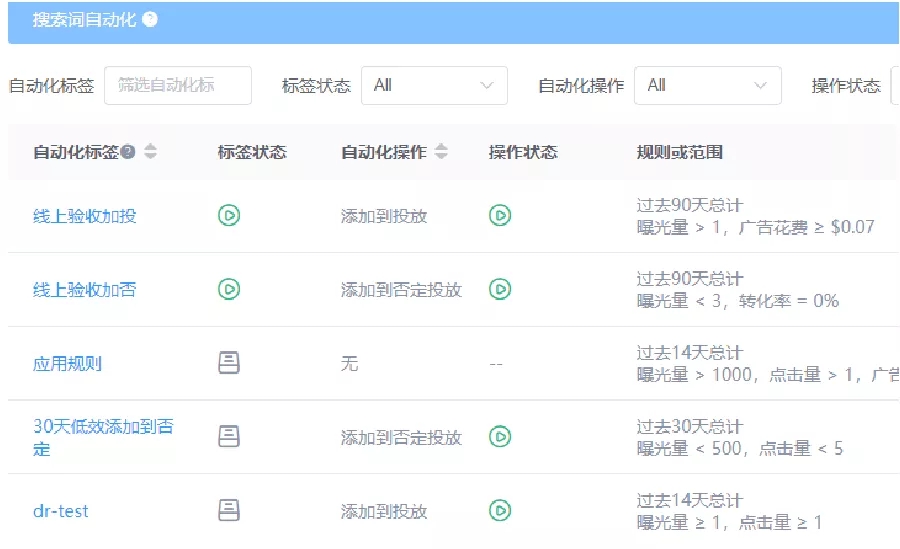Sort by 自动化标签 column arrows
The image size is (900, 549).
click(x=150, y=152)
